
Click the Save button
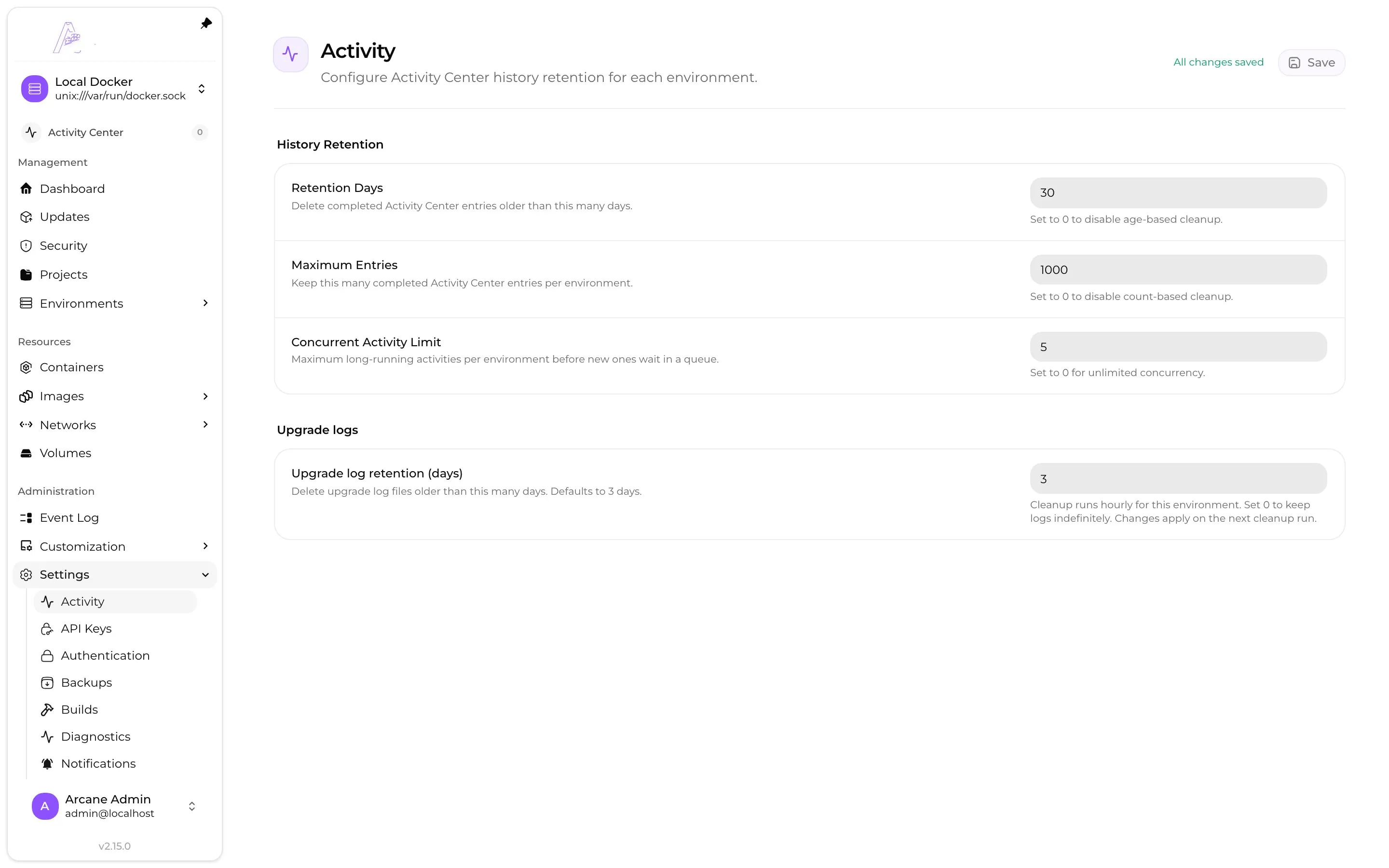pos(1311,63)
